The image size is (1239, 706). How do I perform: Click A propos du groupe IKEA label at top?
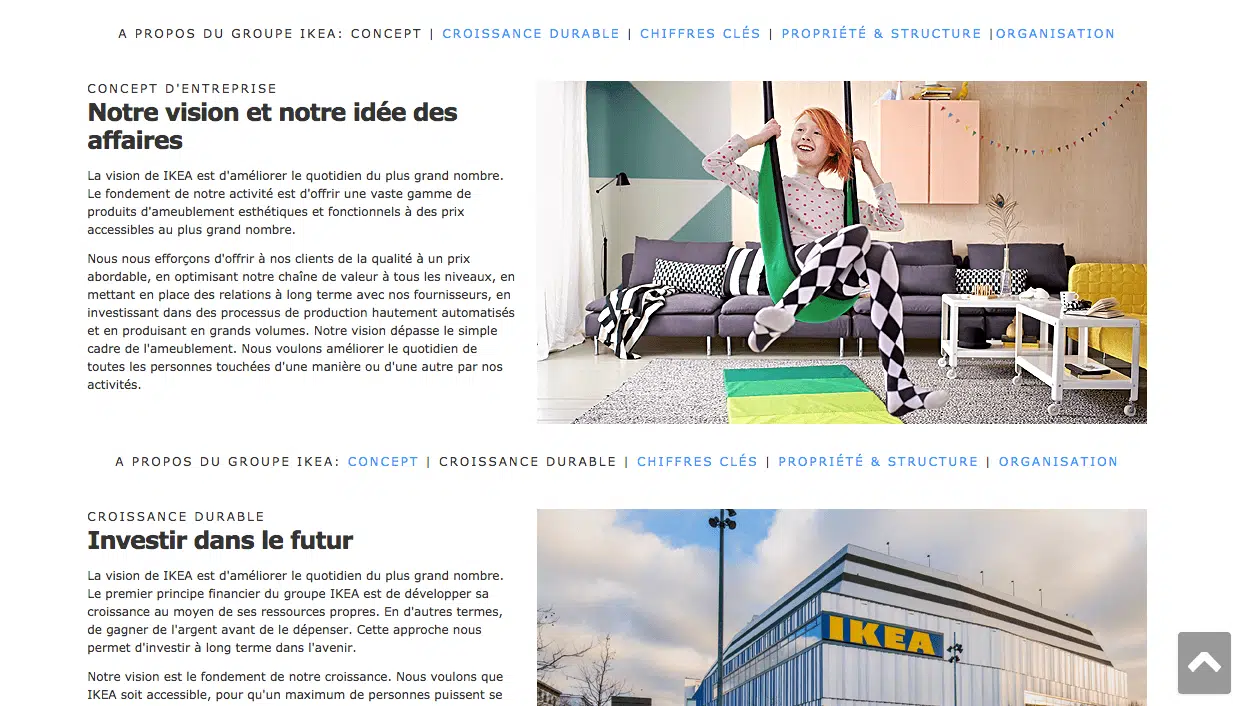tap(230, 33)
